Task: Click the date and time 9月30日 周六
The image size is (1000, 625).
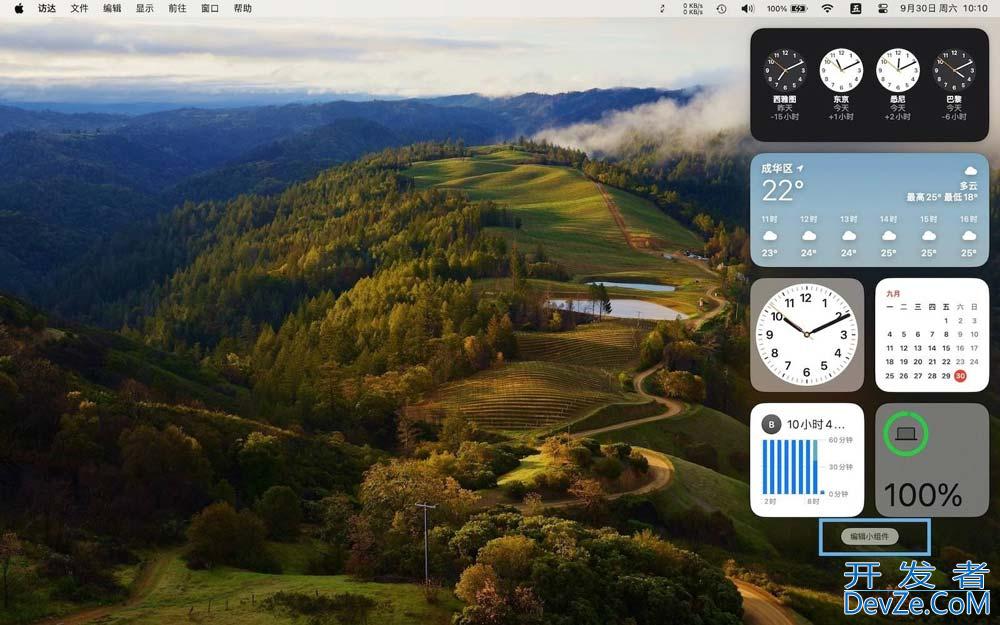Action: (929, 8)
